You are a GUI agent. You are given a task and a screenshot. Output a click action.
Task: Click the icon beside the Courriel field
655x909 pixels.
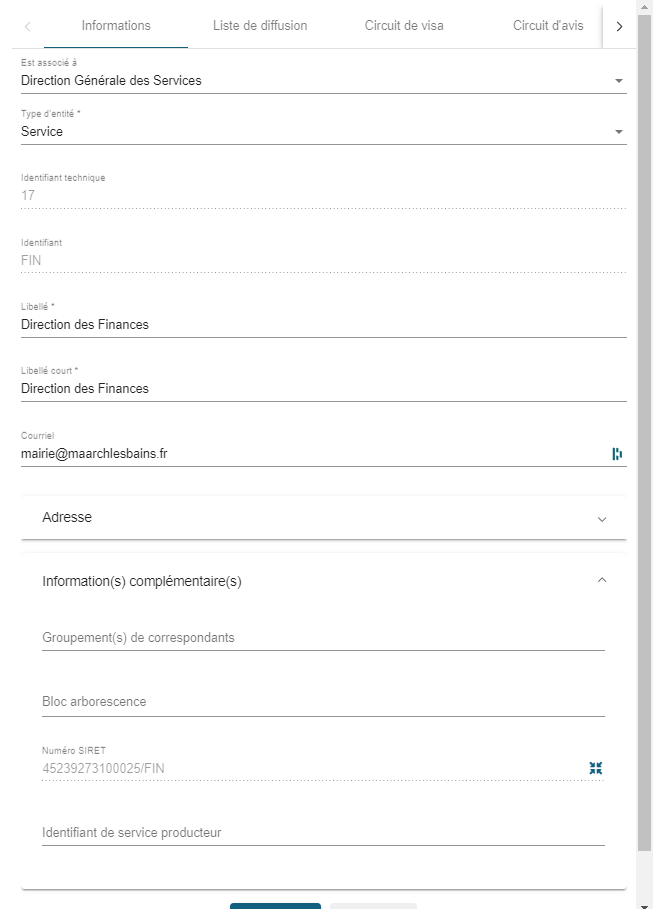pos(617,454)
